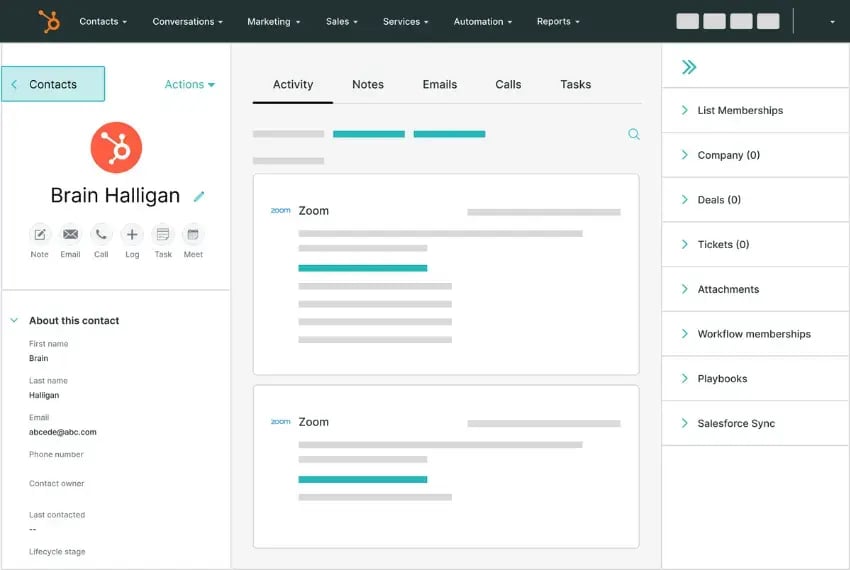
Task: Expand Salesforce Sync section
Action: click(x=755, y=424)
